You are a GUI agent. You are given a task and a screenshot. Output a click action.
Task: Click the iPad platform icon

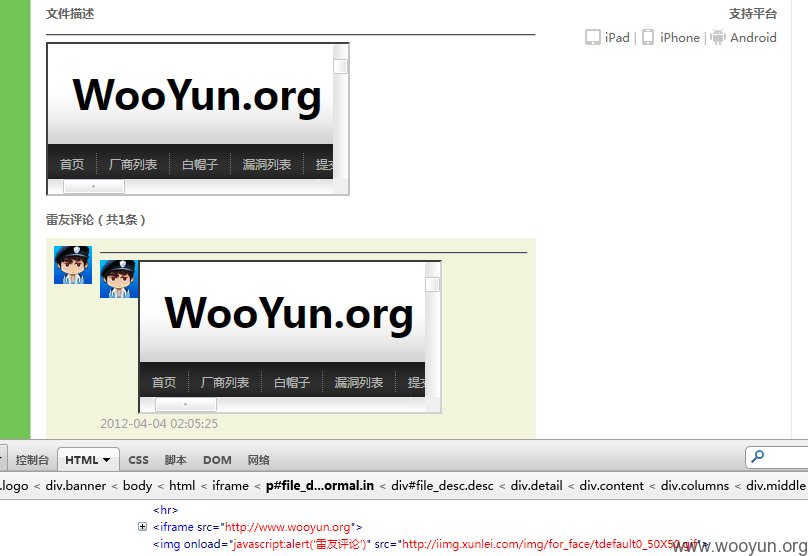593,37
